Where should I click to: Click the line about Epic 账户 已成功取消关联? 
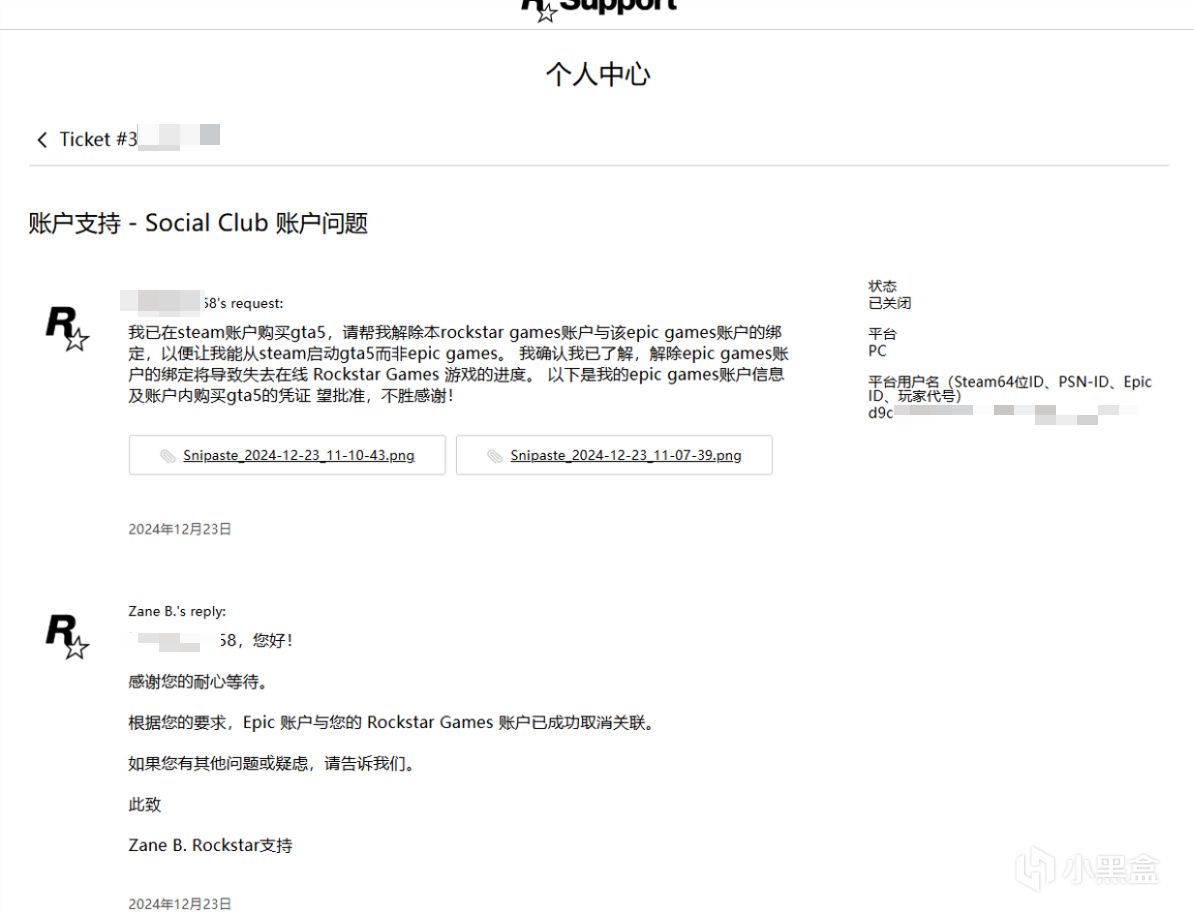point(391,723)
